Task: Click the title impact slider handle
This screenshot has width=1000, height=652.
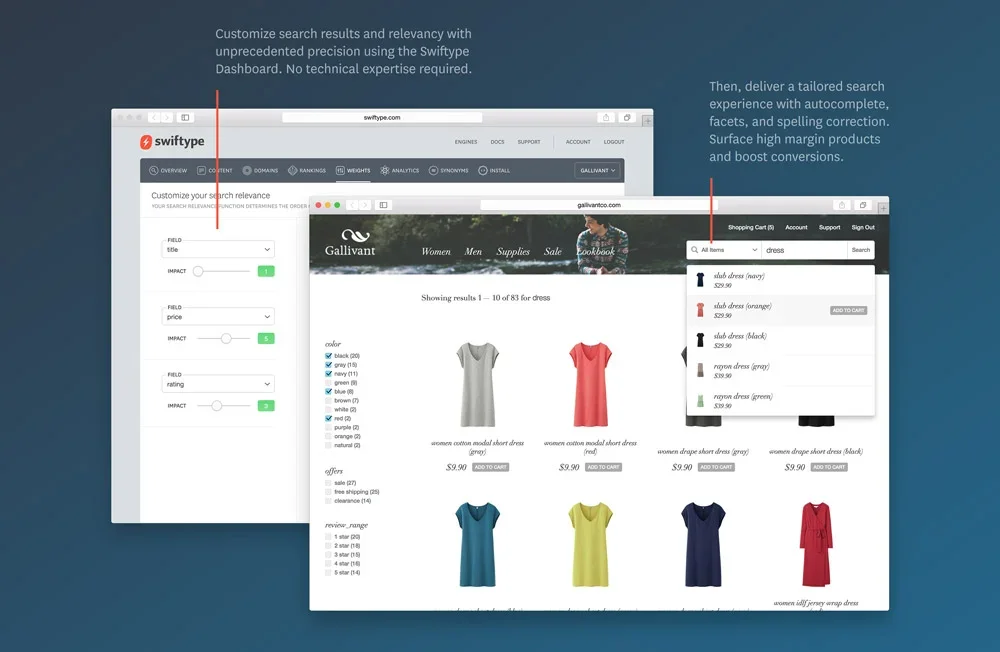Action: pos(198,271)
